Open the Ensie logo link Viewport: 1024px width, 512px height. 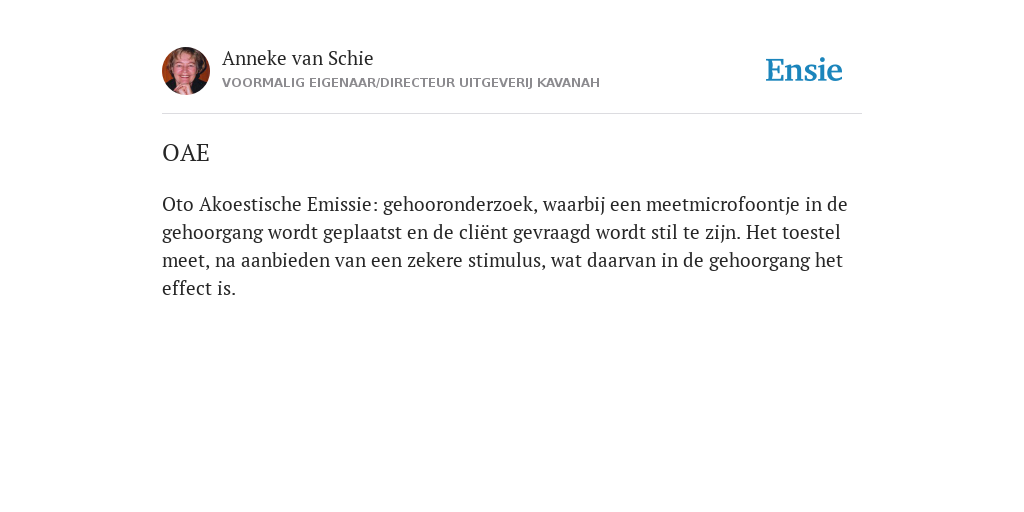click(804, 70)
